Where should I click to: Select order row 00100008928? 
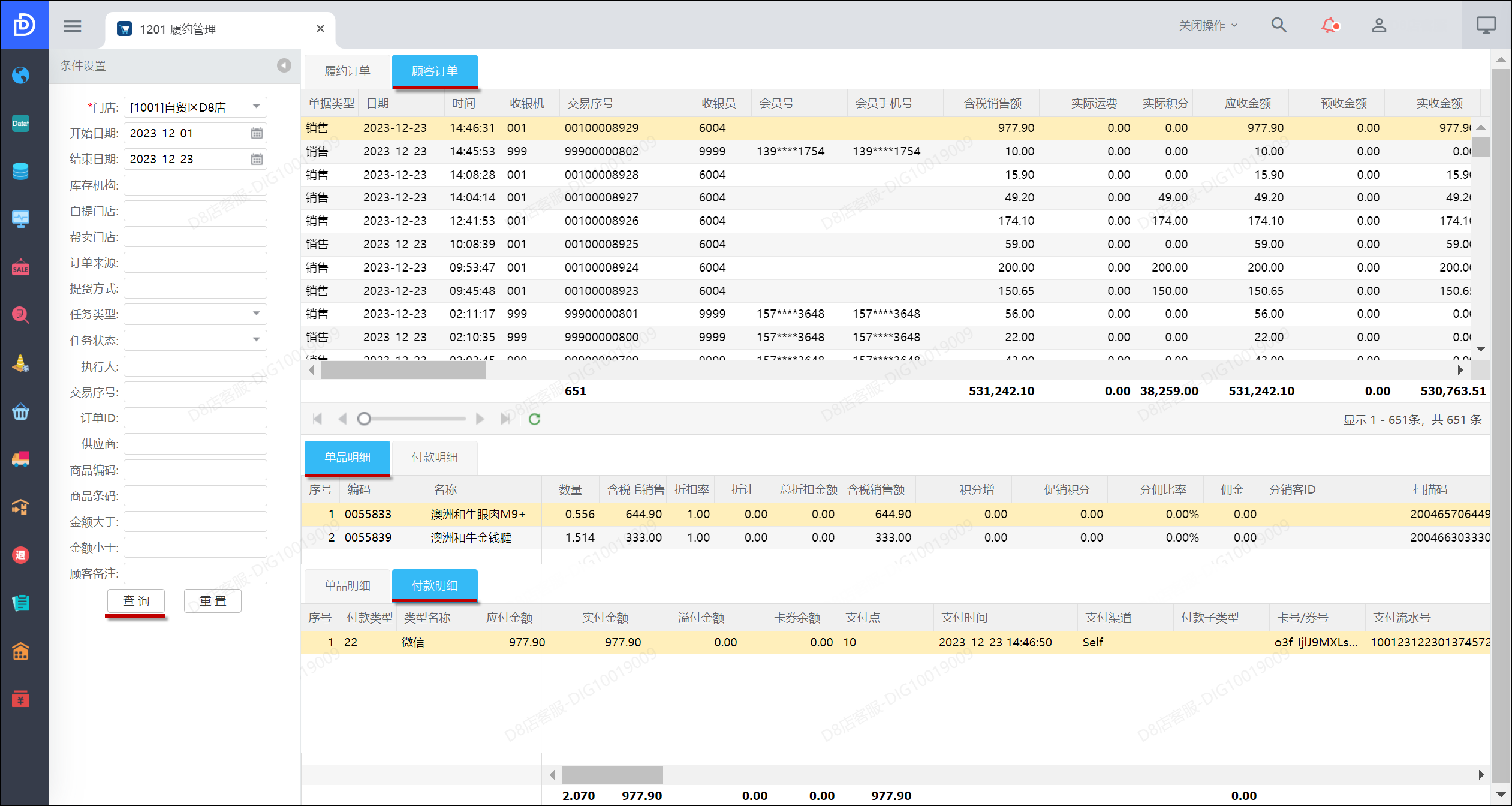[x=886, y=175]
